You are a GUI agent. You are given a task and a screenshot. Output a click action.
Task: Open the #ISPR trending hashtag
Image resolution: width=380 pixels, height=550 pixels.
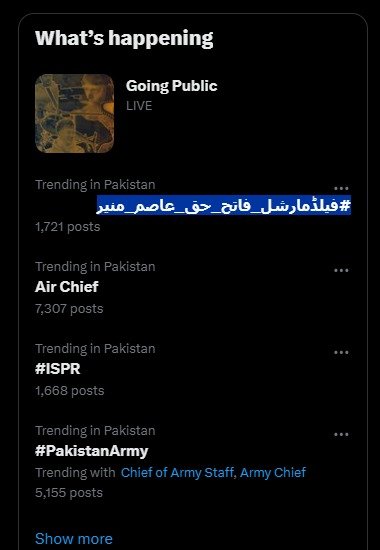[x=58, y=369]
